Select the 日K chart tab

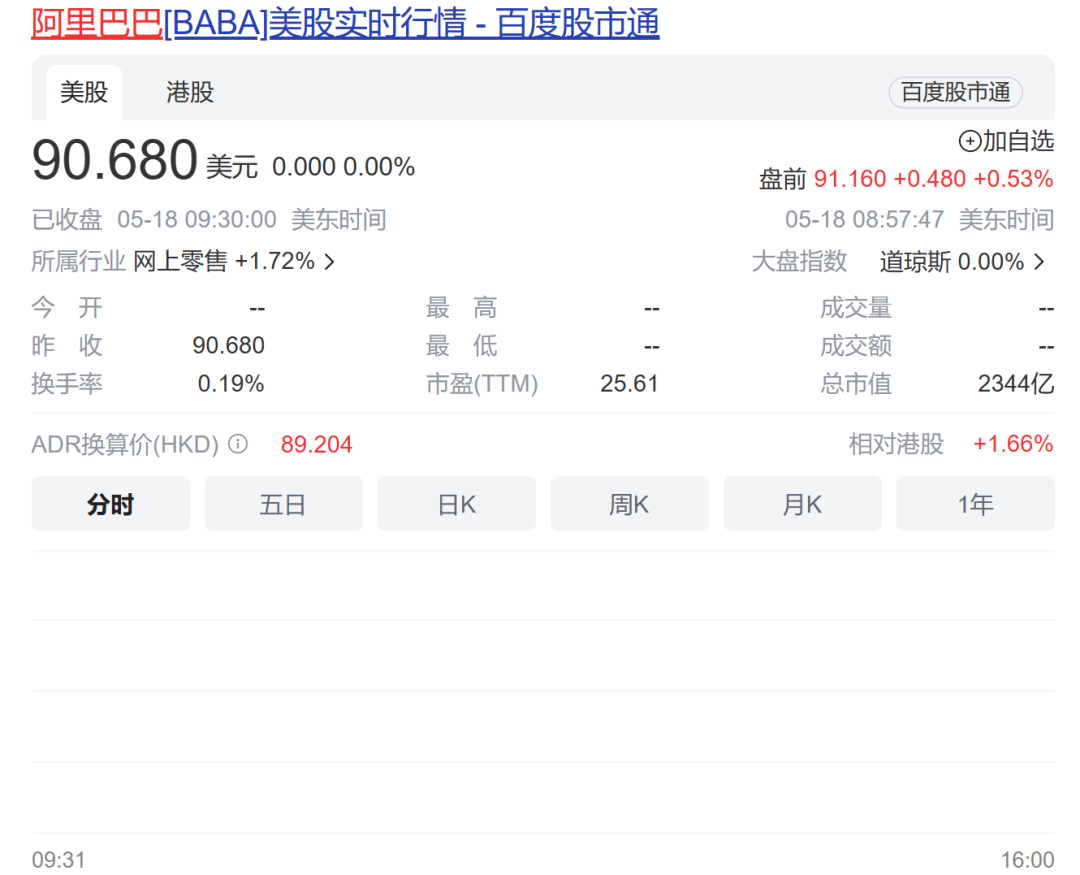tap(456, 504)
